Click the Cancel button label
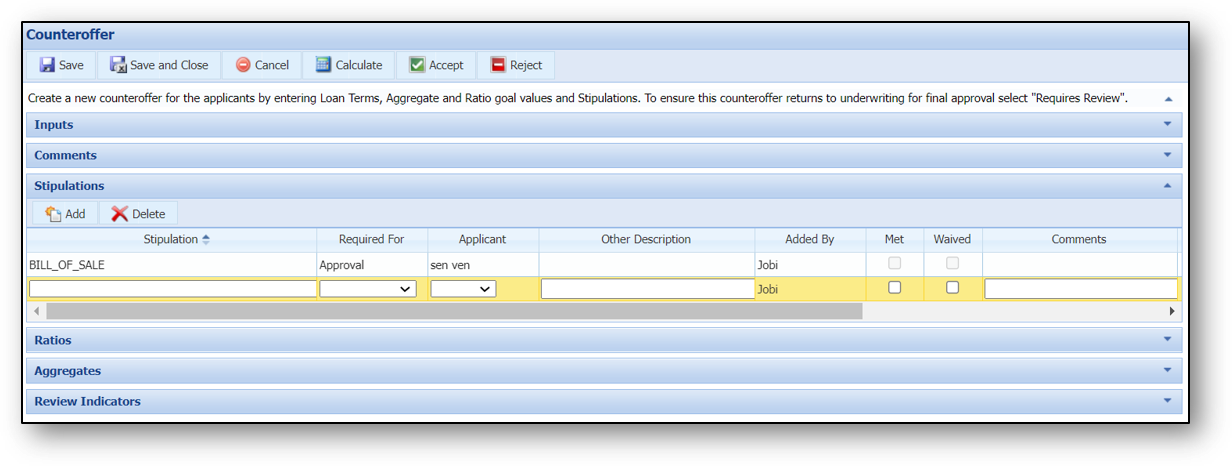 pyautogui.click(x=272, y=65)
